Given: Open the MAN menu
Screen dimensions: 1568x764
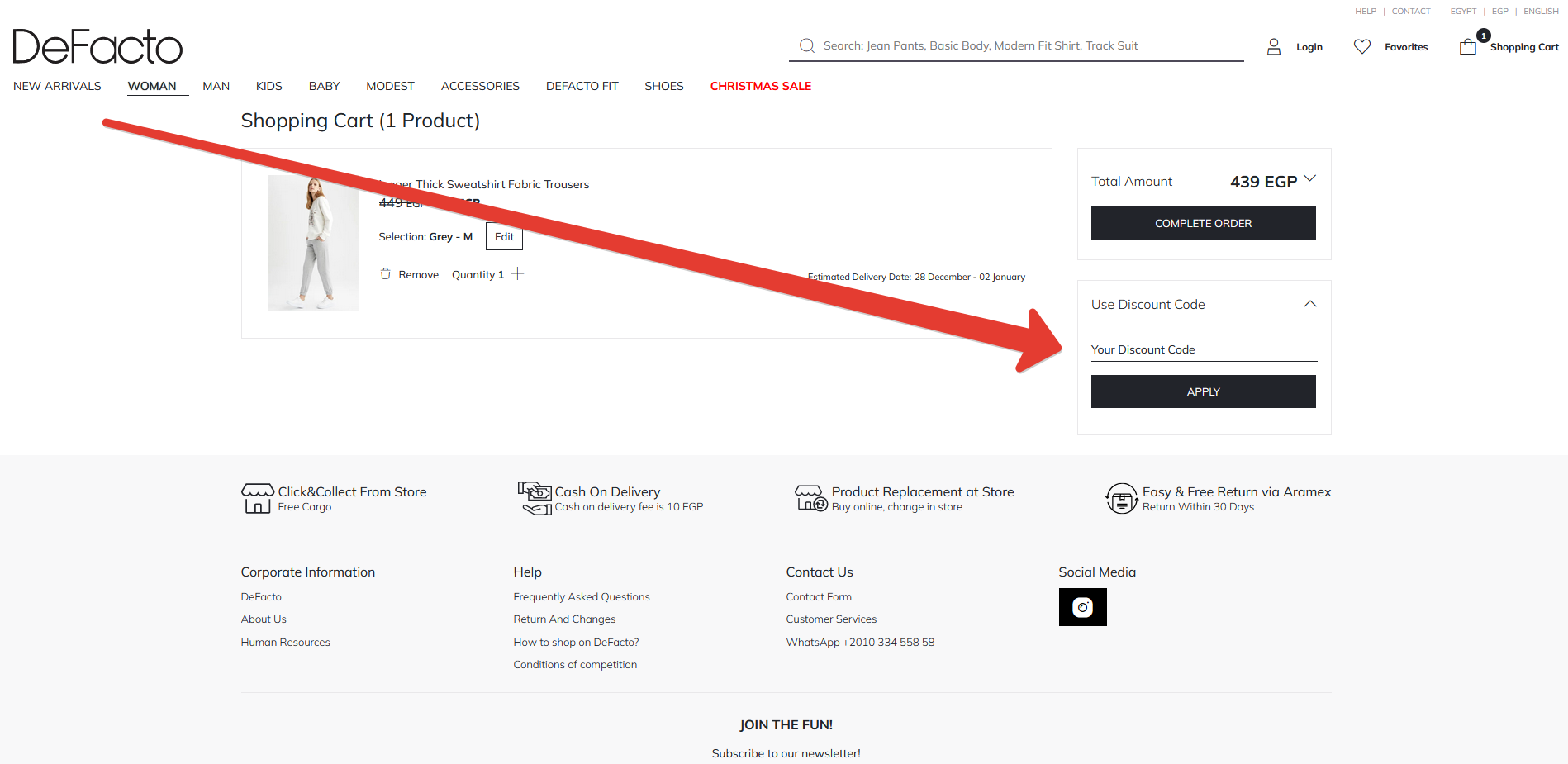Looking at the screenshot, I should [x=216, y=86].
